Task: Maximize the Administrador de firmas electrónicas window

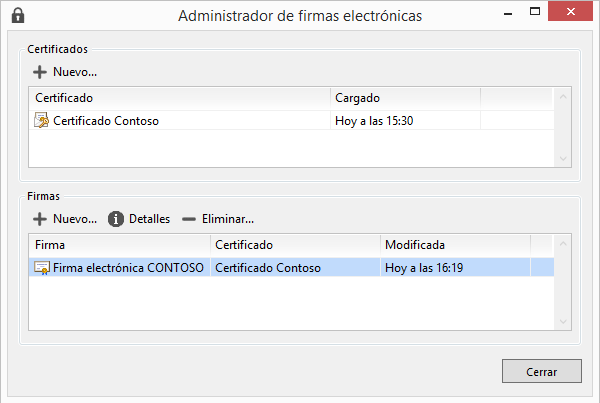Action: click(535, 11)
